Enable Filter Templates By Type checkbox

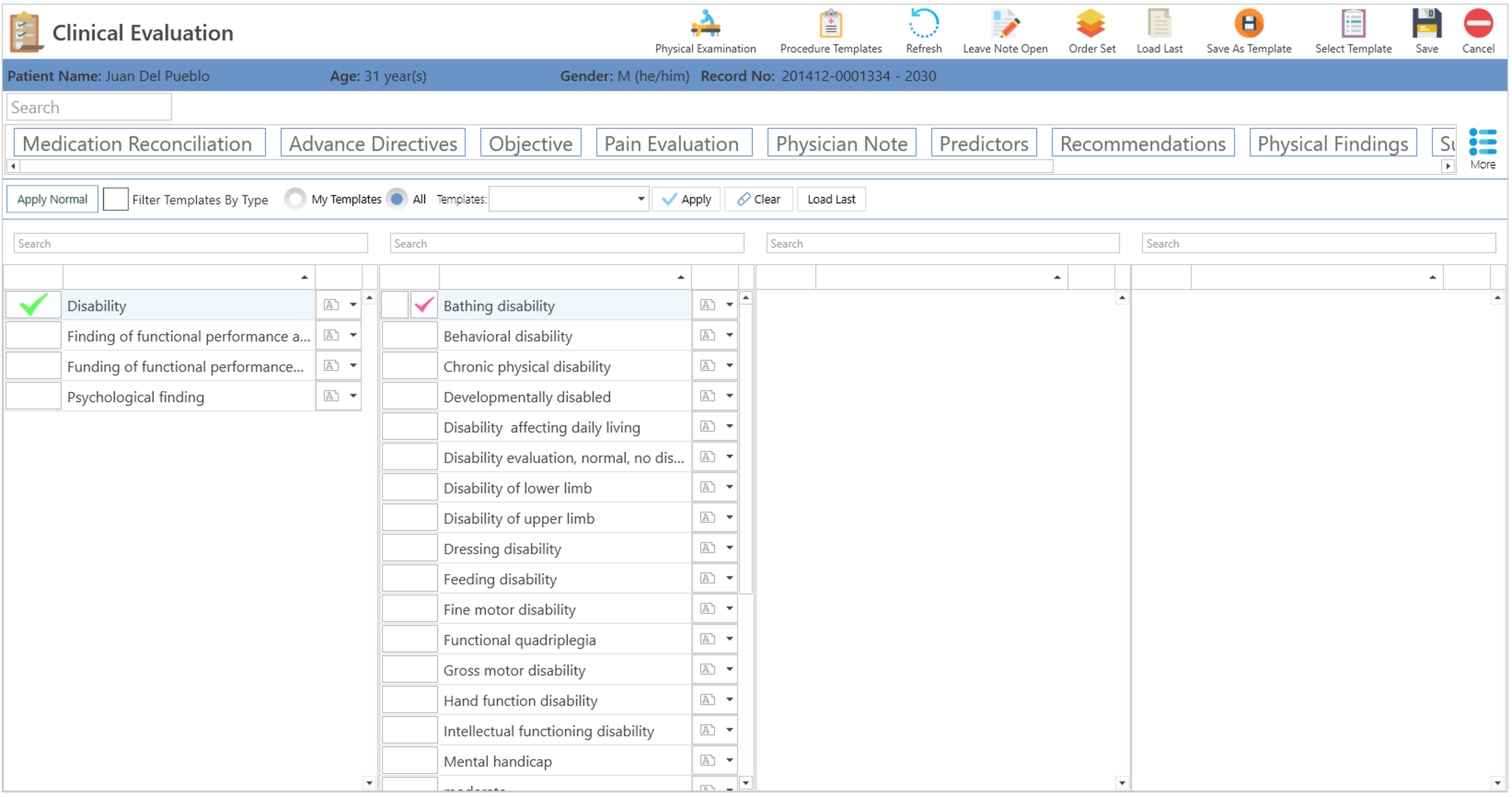click(115, 200)
